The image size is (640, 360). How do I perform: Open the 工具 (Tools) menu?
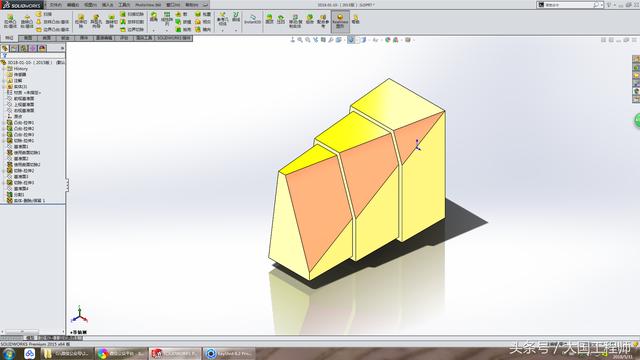(124, 5)
